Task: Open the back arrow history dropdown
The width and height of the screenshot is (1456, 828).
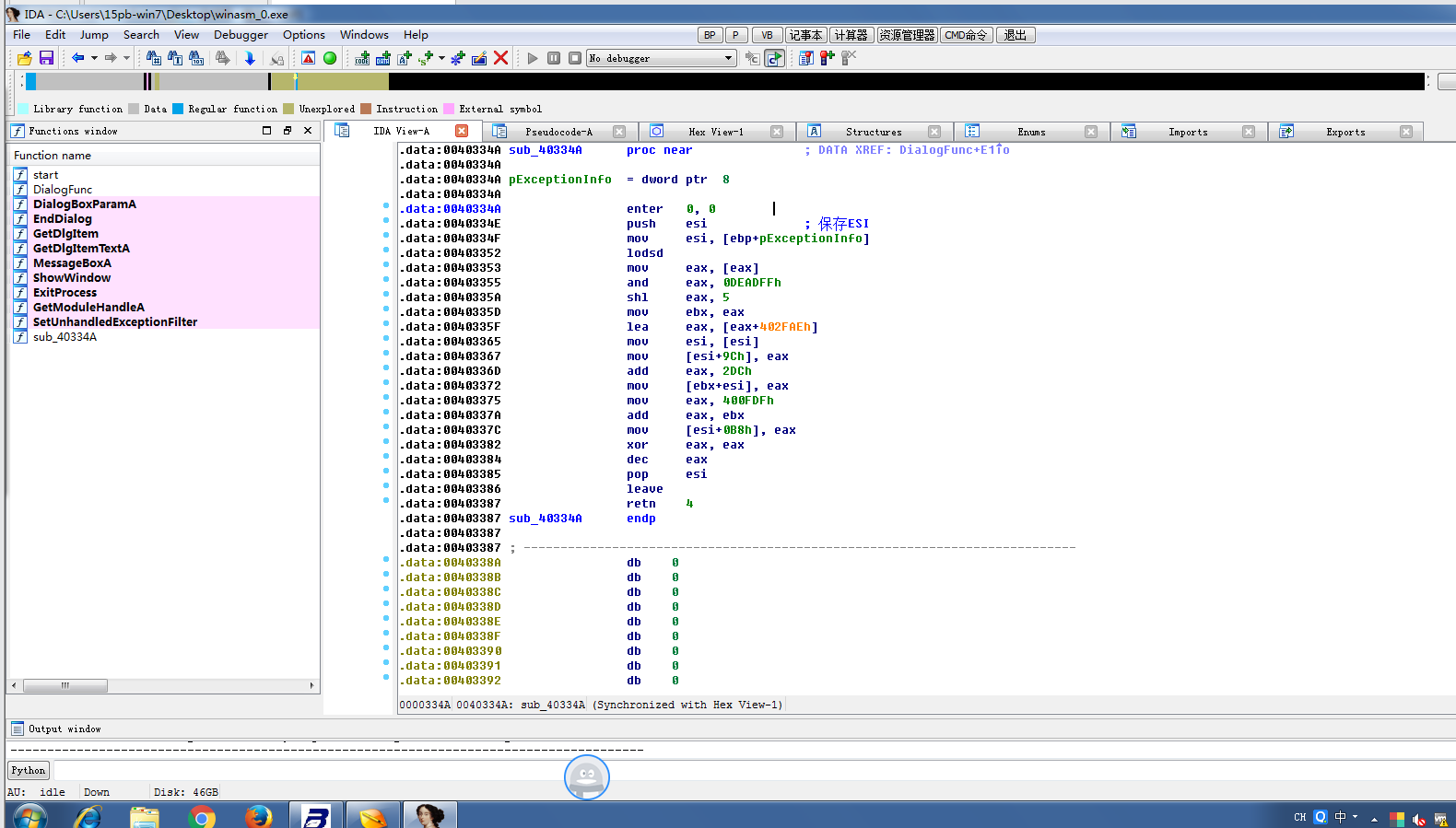Action: pyautogui.click(x=94, y=58)
